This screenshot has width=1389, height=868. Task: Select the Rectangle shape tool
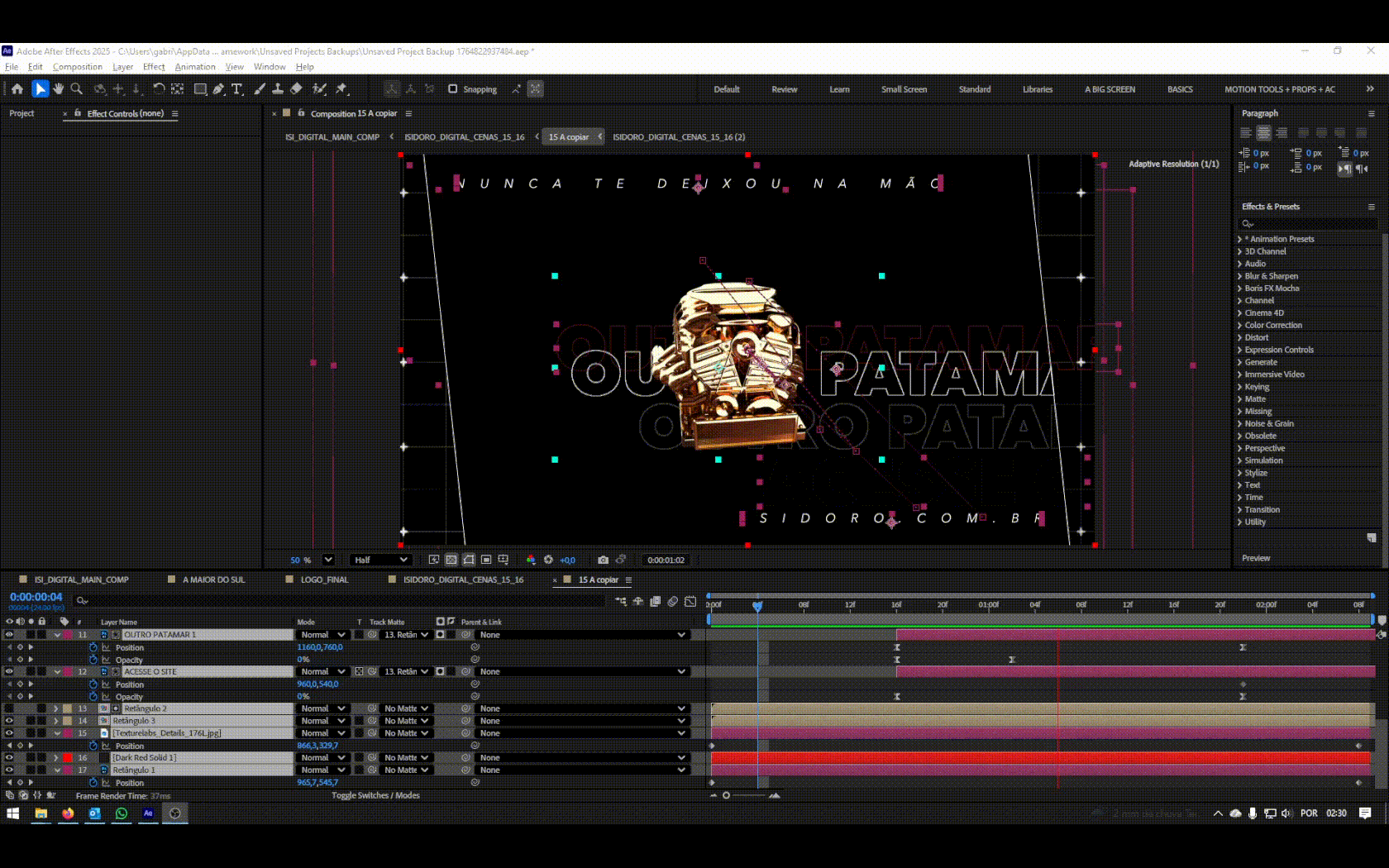tap(200, 88)
